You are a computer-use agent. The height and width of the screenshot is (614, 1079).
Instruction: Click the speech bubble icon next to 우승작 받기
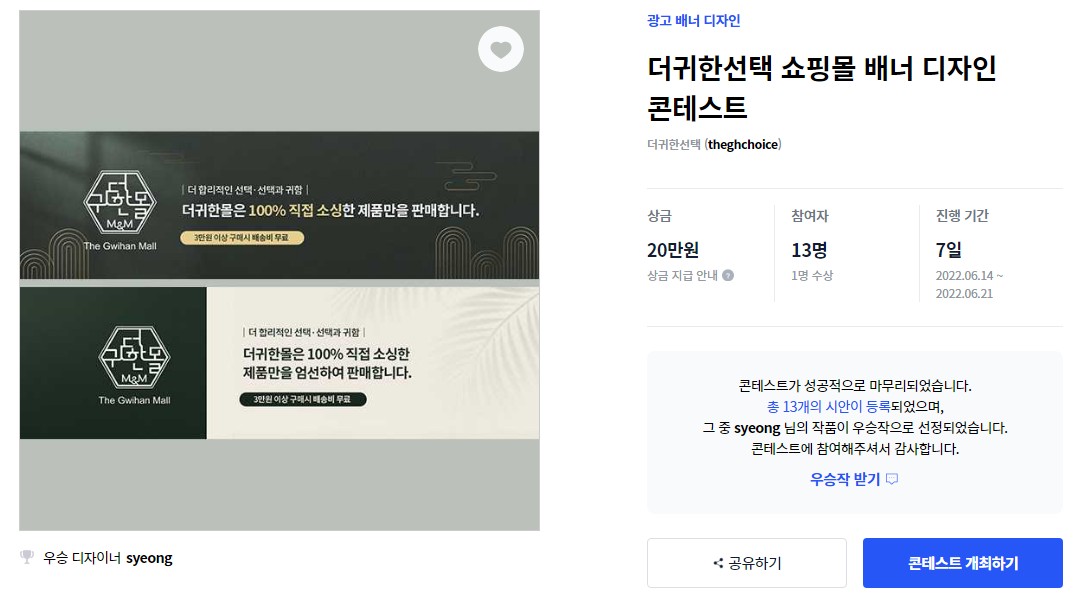point(892,478)
